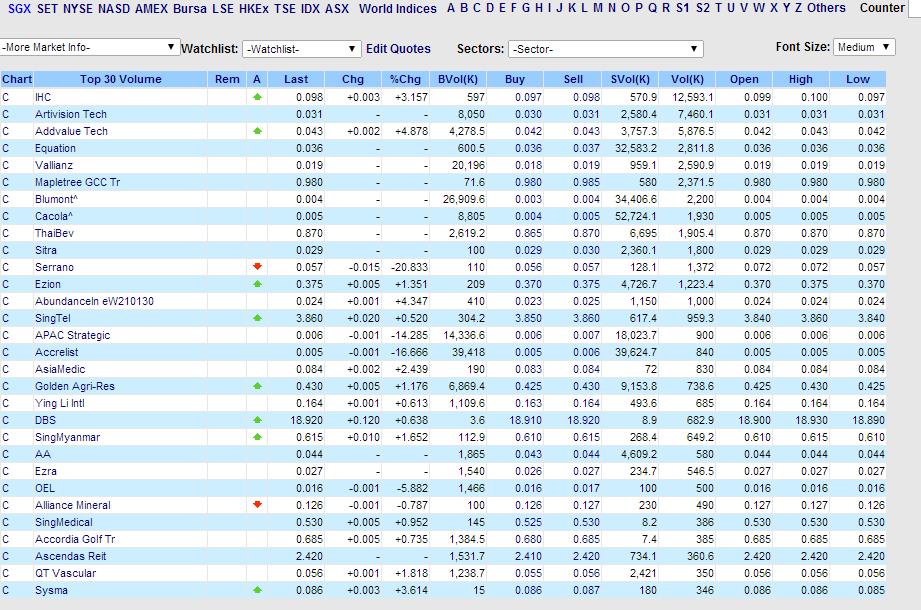Open the chart icon for DBS
Image resolution: width=921 pixels, height=610 pixels.
(x=7, y=420)
